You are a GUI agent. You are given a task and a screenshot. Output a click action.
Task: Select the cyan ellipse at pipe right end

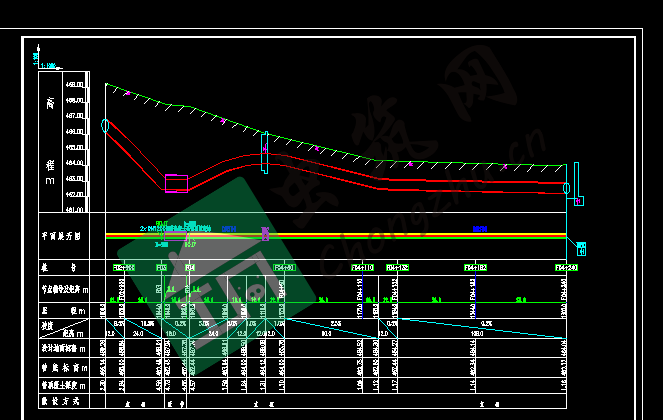point(567,188)
